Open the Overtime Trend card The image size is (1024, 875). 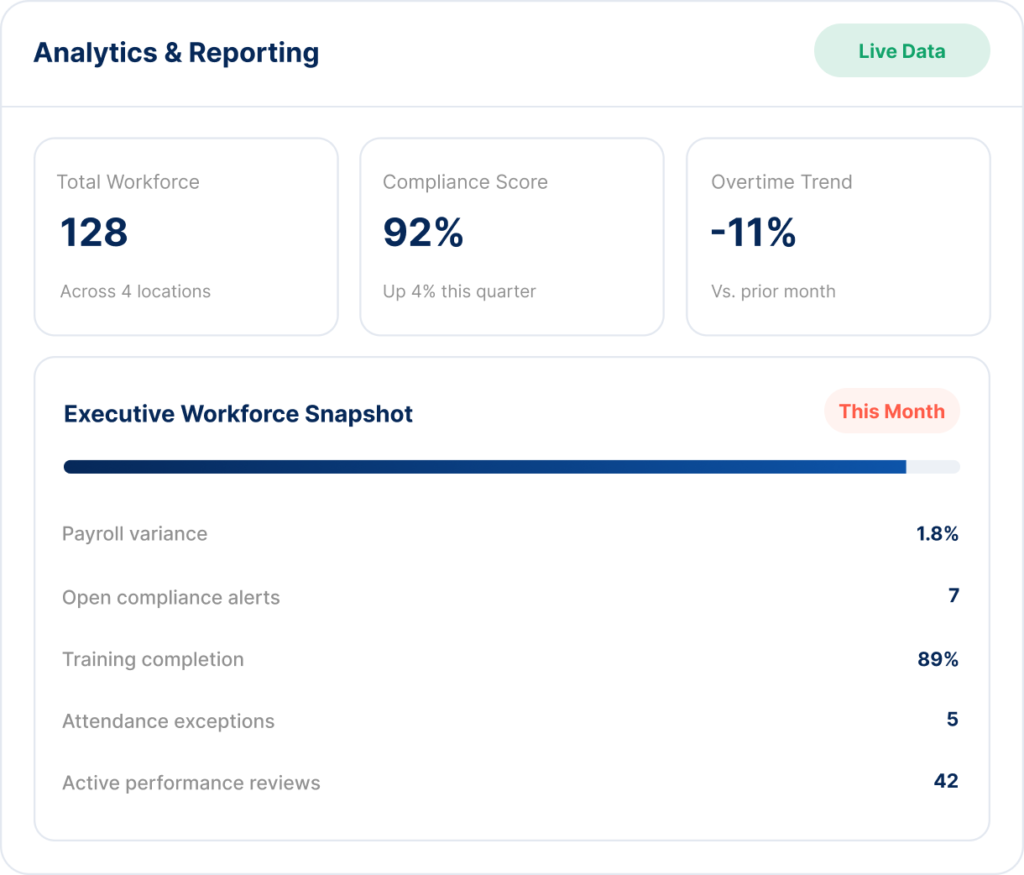(839, 236)
